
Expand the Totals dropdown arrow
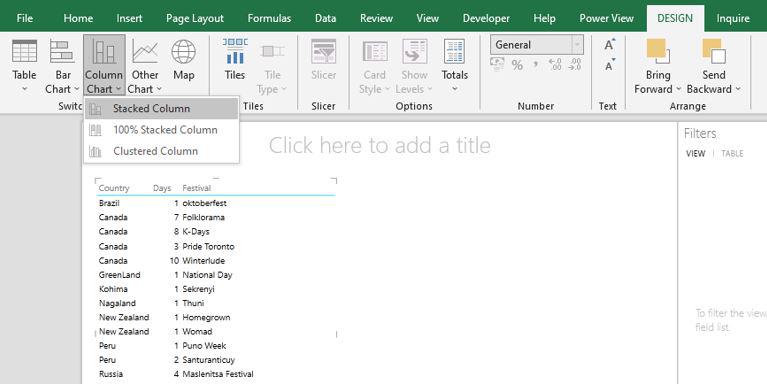[455, 89]
